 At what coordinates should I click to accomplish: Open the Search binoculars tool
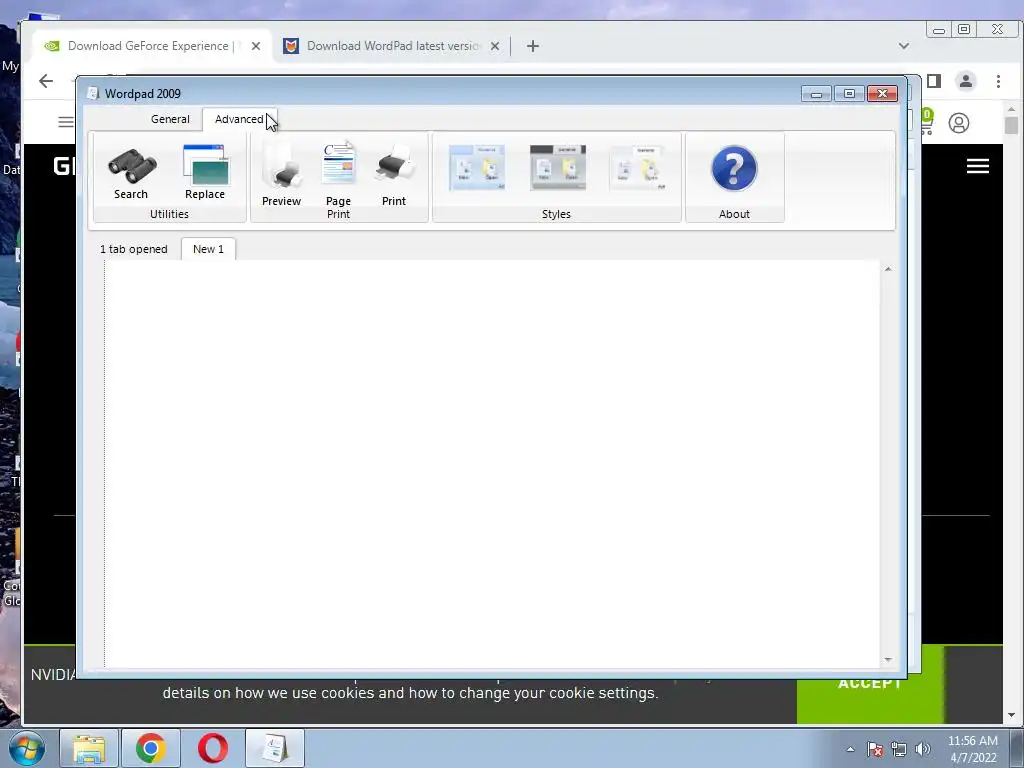[x=131, y=172]
